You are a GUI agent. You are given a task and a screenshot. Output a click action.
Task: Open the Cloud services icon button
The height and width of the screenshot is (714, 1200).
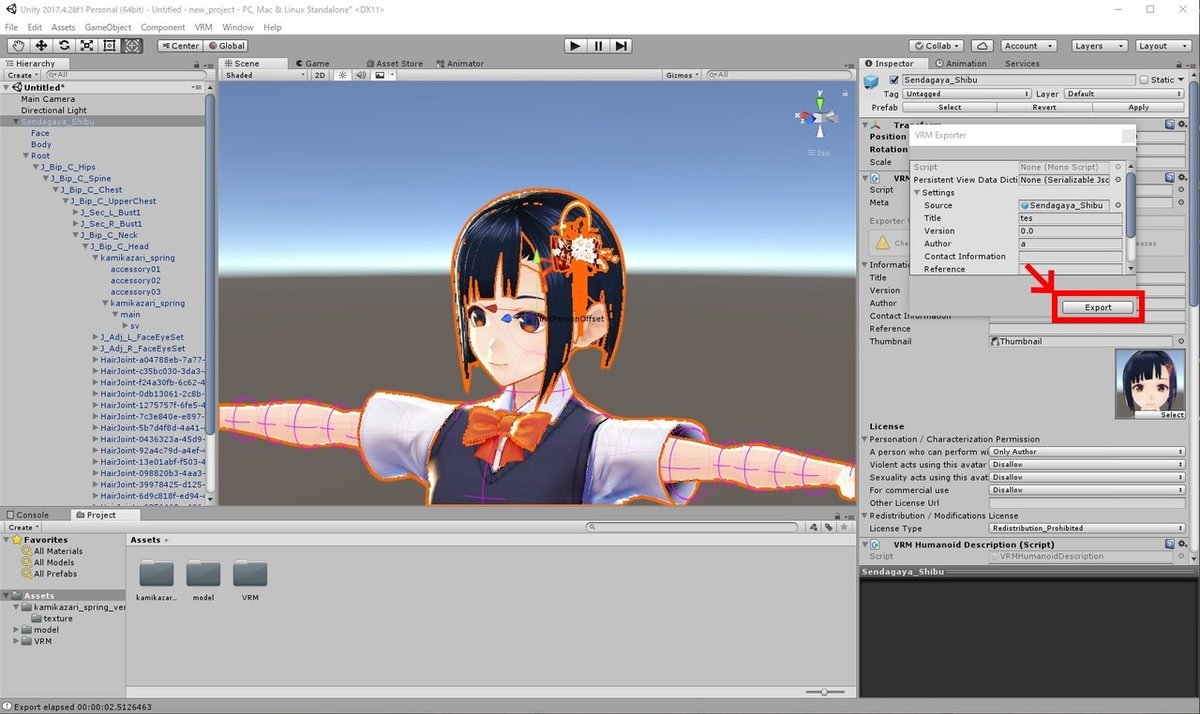(x=982, y=45)
